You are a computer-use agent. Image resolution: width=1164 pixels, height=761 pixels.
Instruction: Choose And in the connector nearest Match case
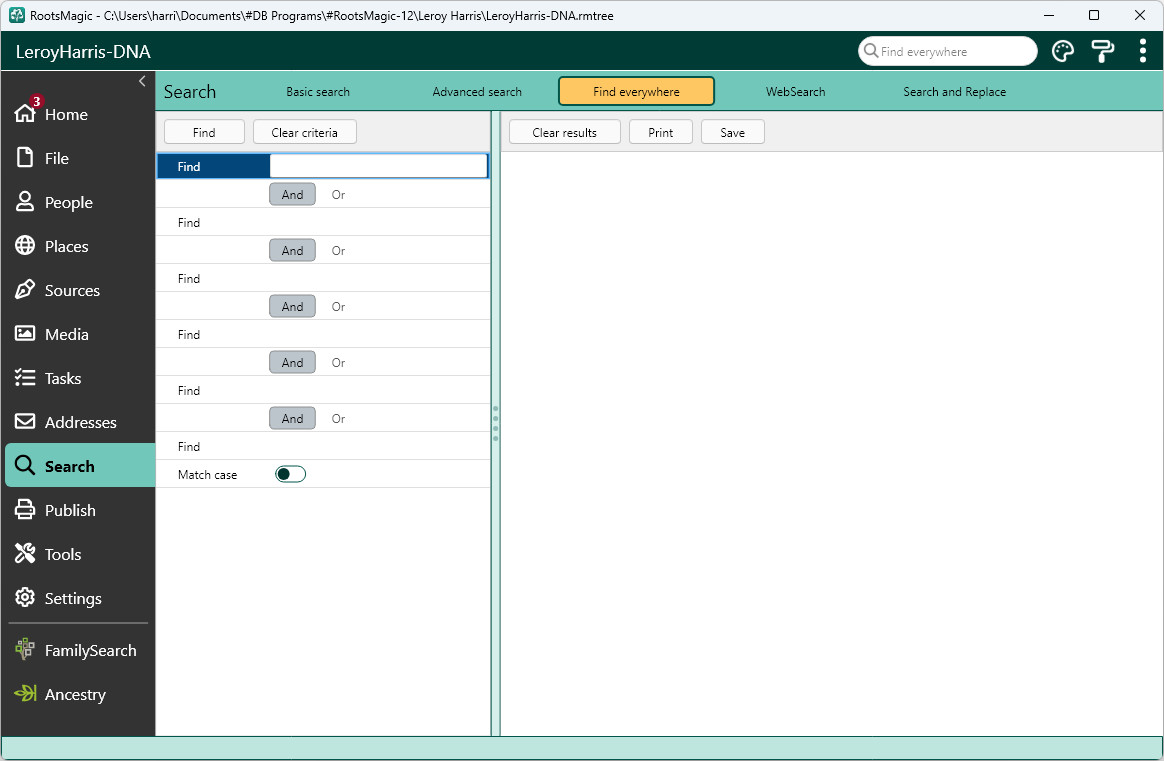[292, 419]
